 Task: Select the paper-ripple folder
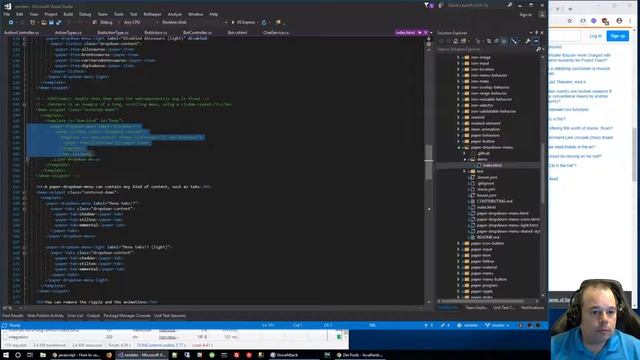pos(482,291)
